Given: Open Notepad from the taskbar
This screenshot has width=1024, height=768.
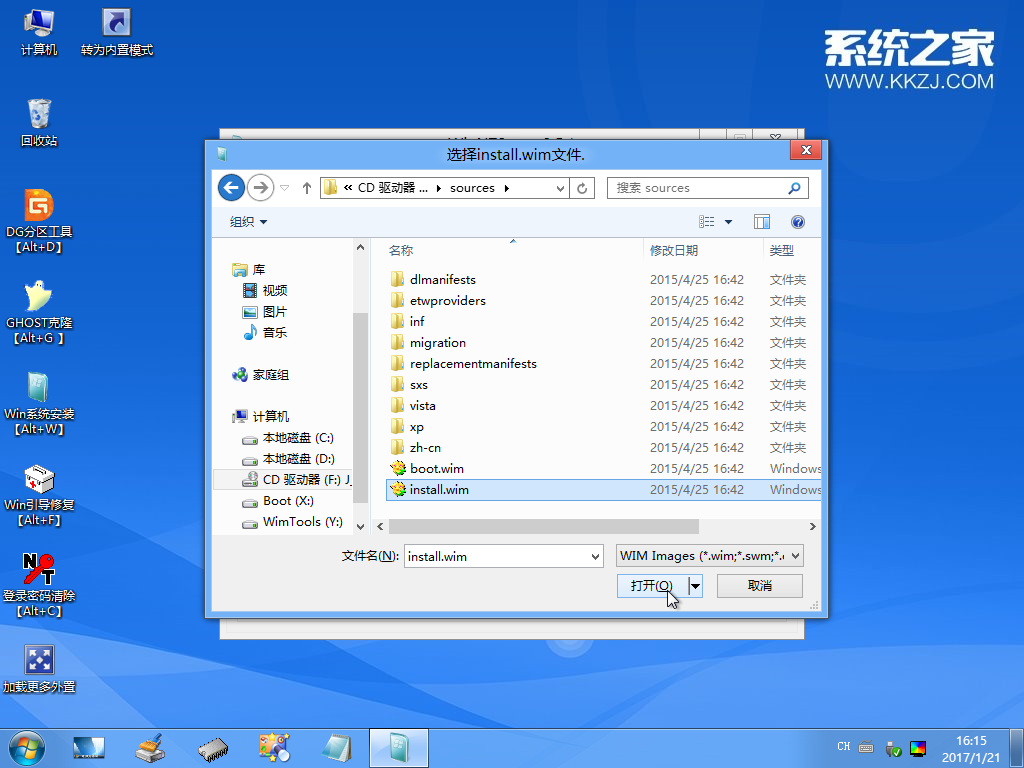Looking at the screenshot, I should pos(336,748).
